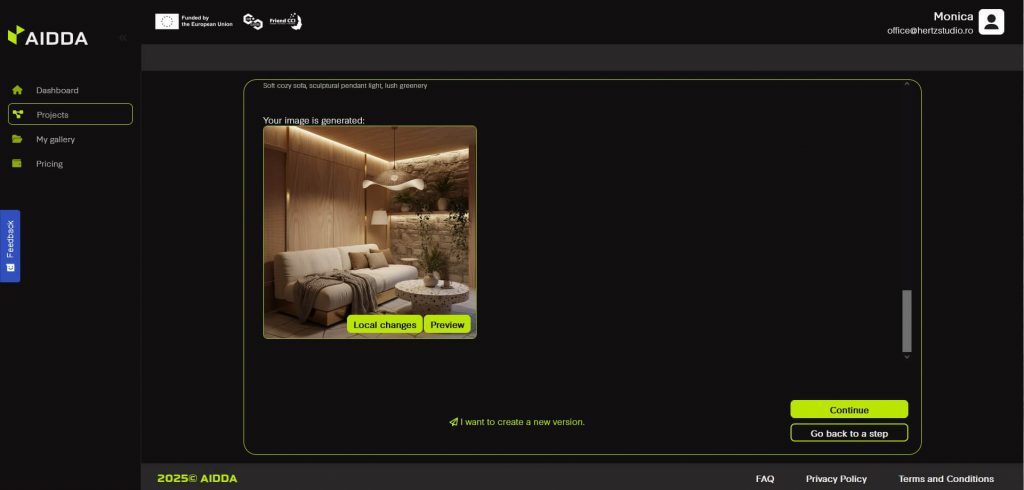Collapse the sidebar with the double-chevron
The image size is (1024, 490).
pyautogui.click(x=122, y=37)
